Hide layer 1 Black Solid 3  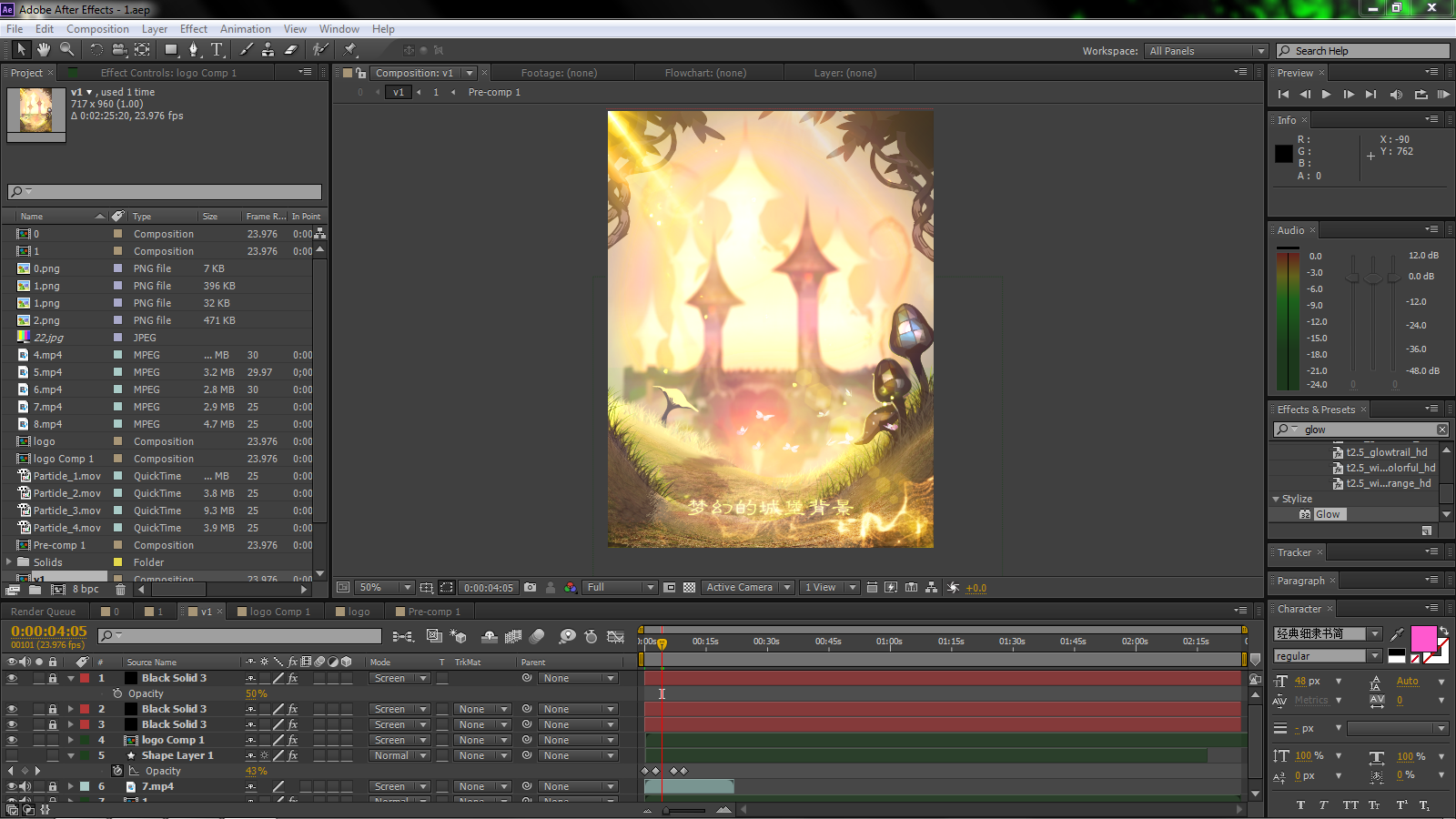(x=12, y=679)
